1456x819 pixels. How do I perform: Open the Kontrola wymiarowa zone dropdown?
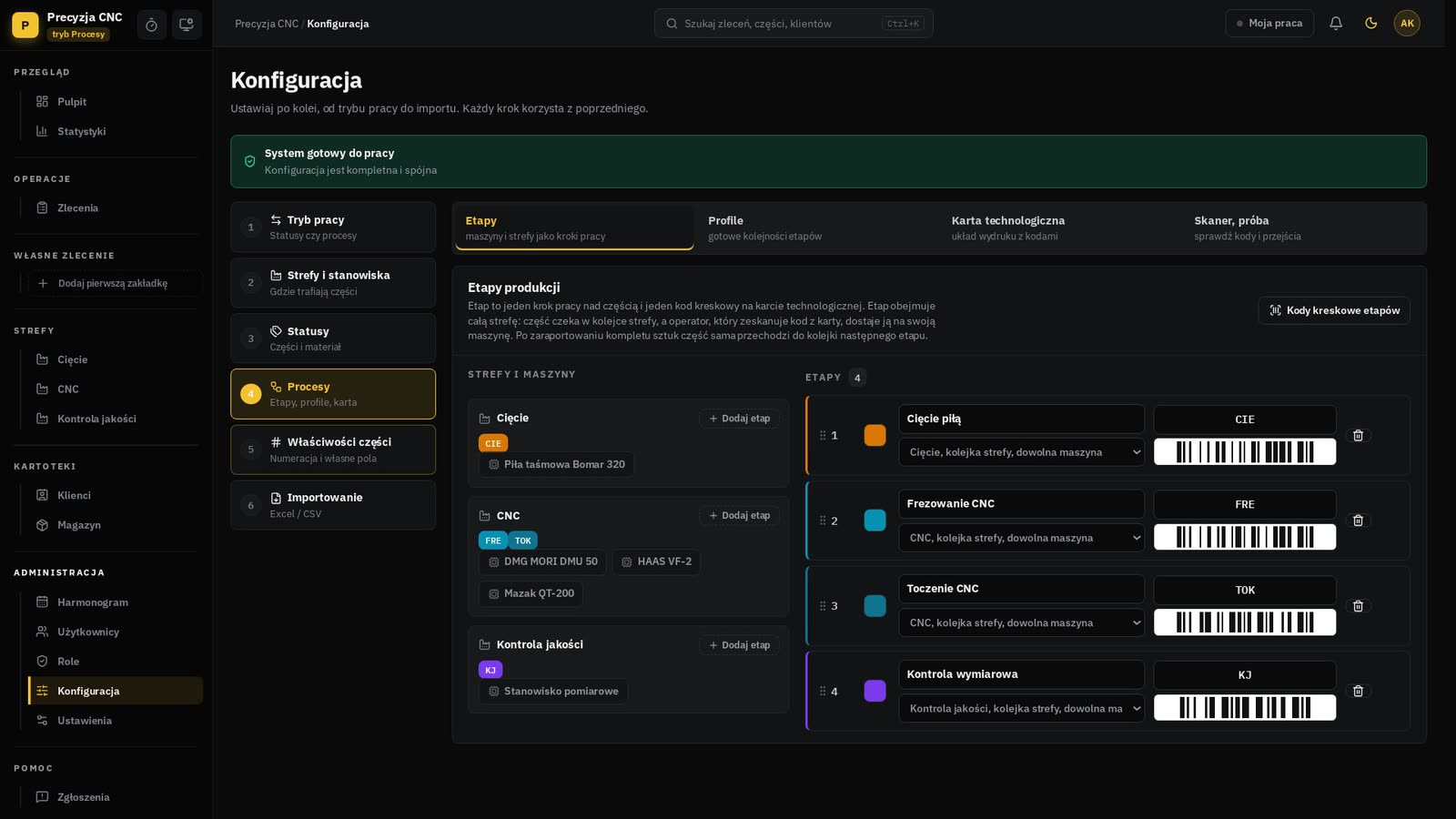(x=1021, y=709)
